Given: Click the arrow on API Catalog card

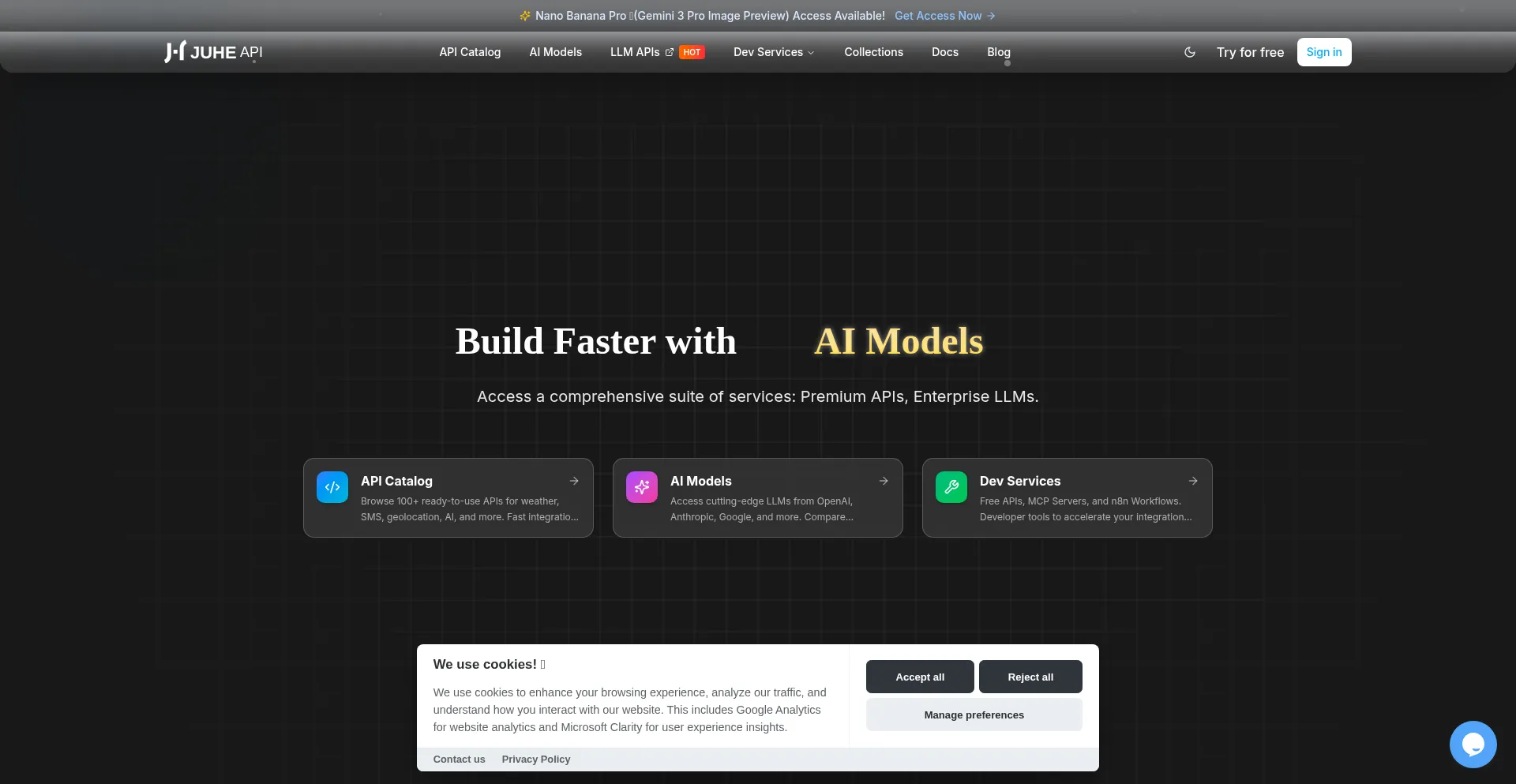Looking at the screenshot, I should click(574, 481).
